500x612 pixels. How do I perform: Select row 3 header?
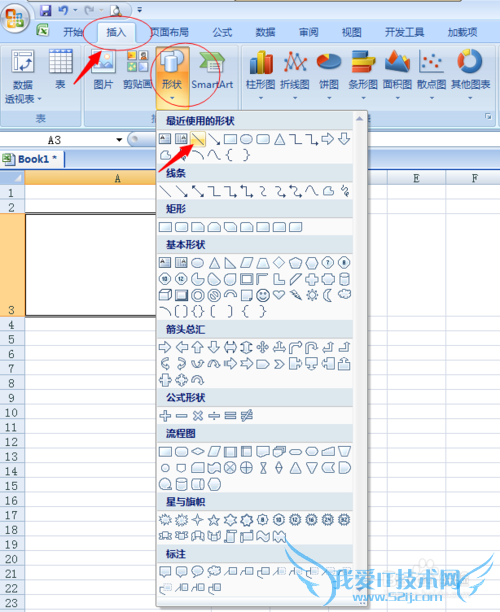[12, 265]
